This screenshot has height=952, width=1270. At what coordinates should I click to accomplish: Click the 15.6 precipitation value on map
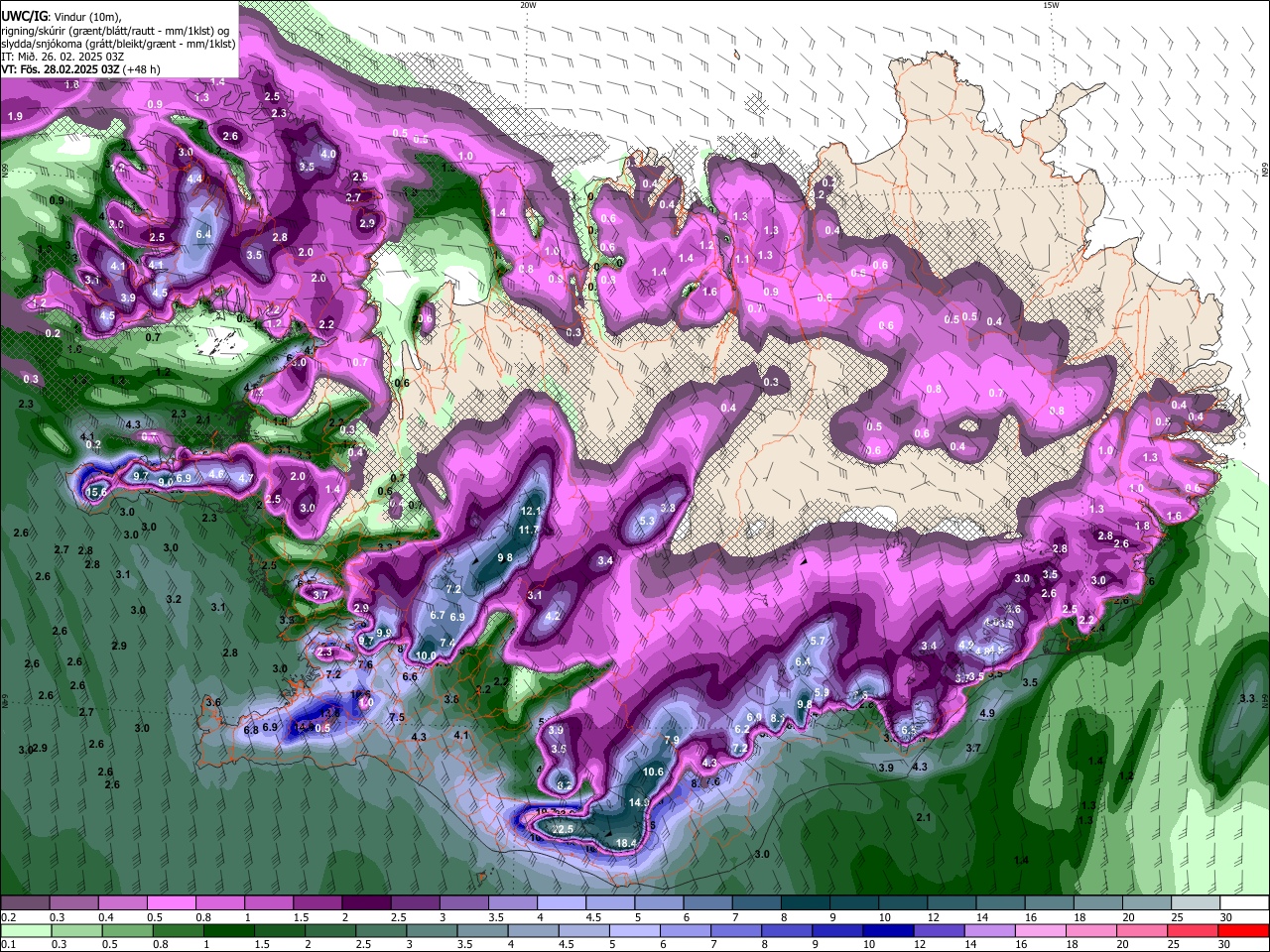[97, 492]
